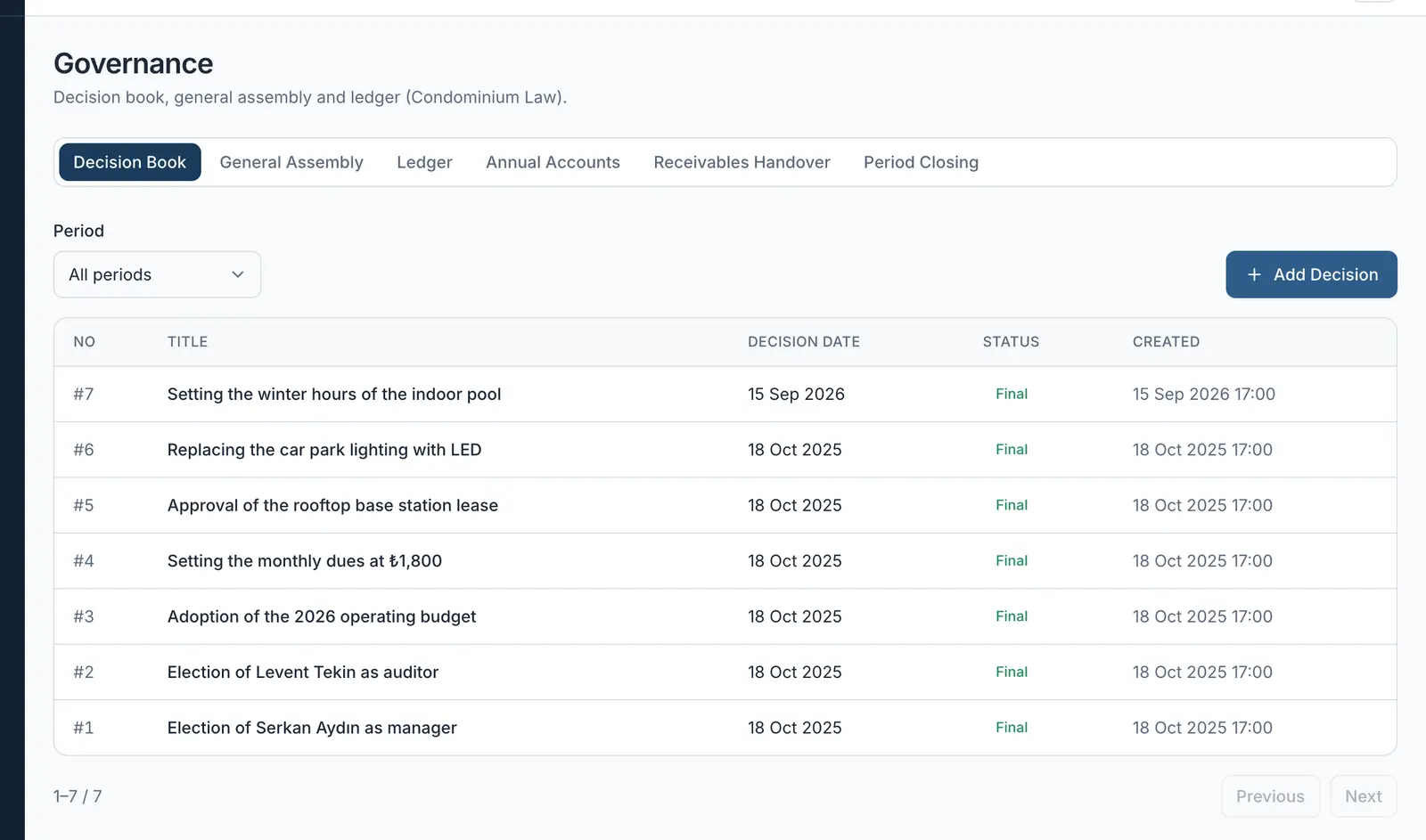Image resolution: width=1426 pixels, height=840 pixels.
Task: Click the decision number #2
Action: (x=84, y=672)
